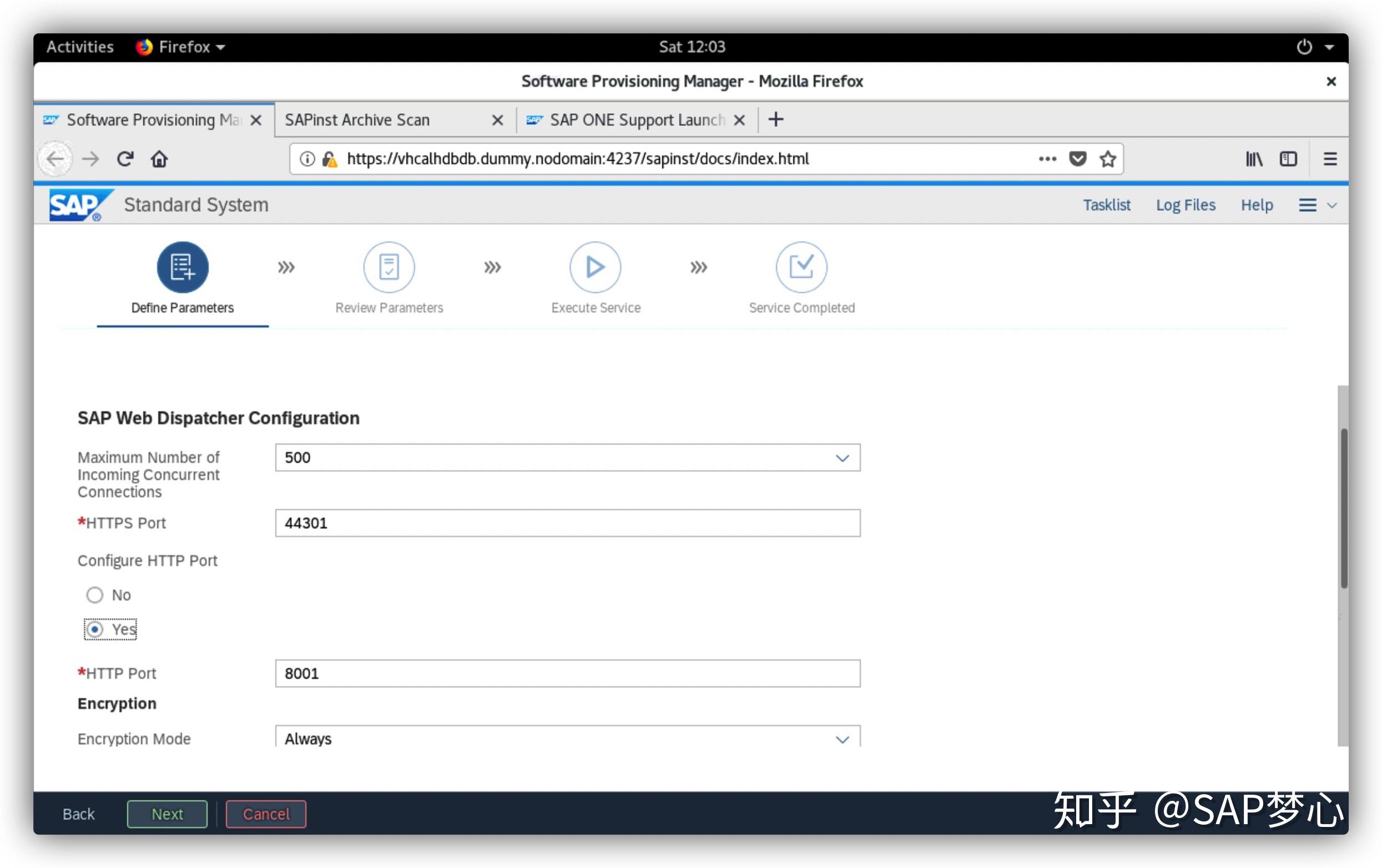The height and width of the screenshot is (868, 1382).
Task: Click the SAP logo
Action: tap(80, 205)
